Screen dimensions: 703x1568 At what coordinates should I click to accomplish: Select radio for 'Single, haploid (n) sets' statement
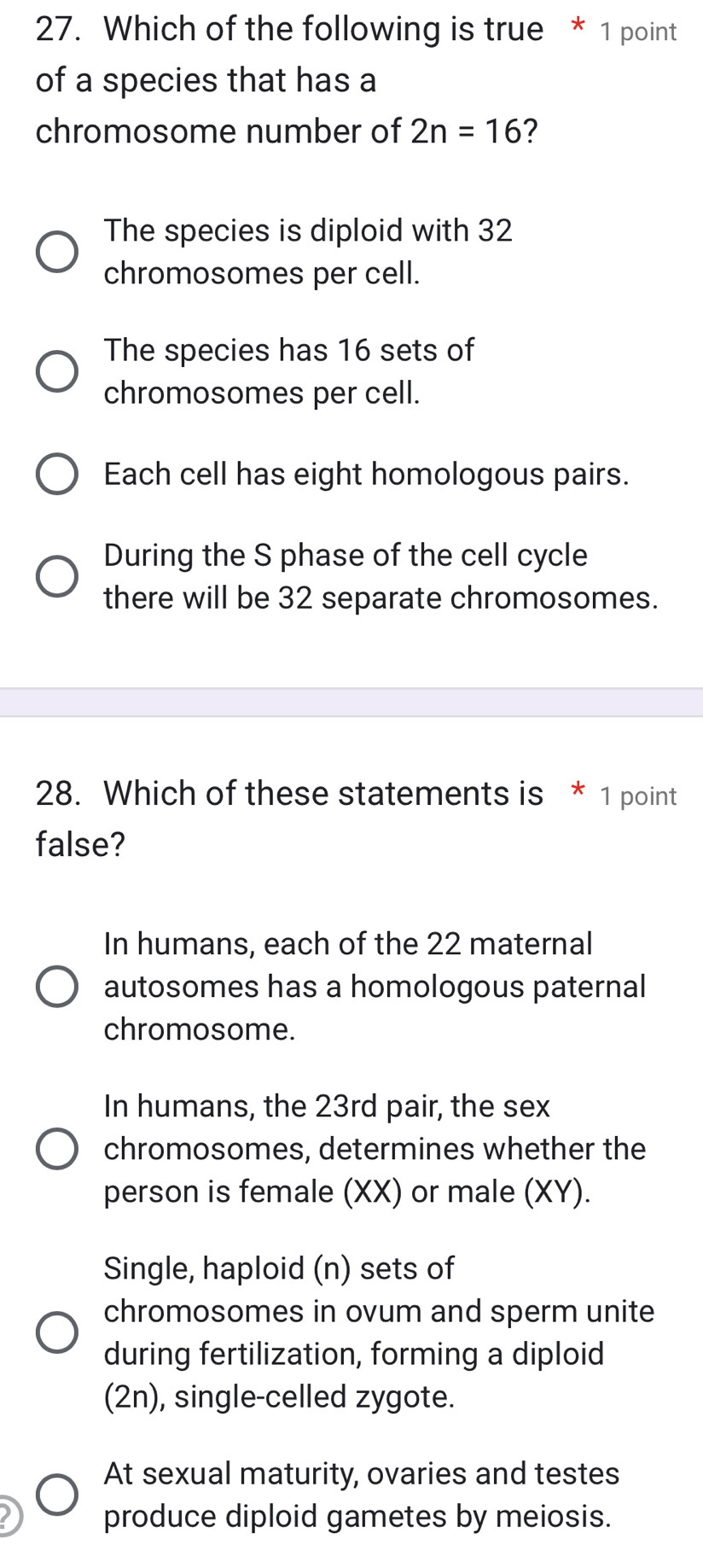pos(57,1332)
